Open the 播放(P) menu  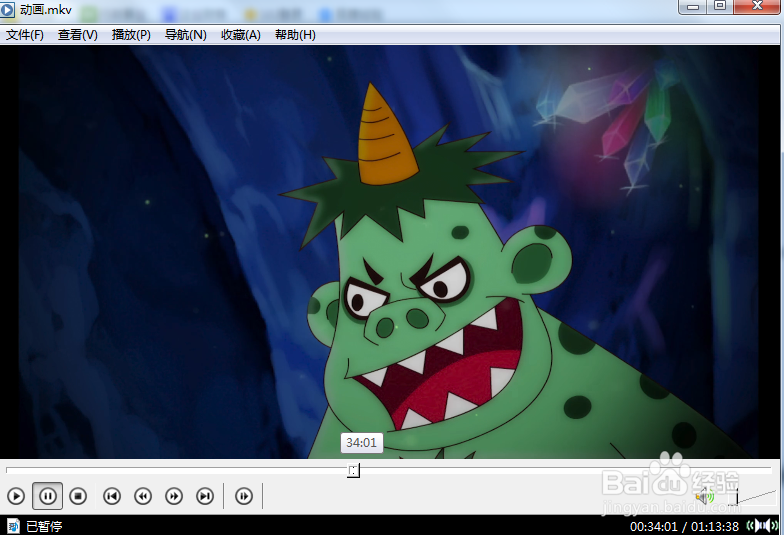tap(131, 35)
